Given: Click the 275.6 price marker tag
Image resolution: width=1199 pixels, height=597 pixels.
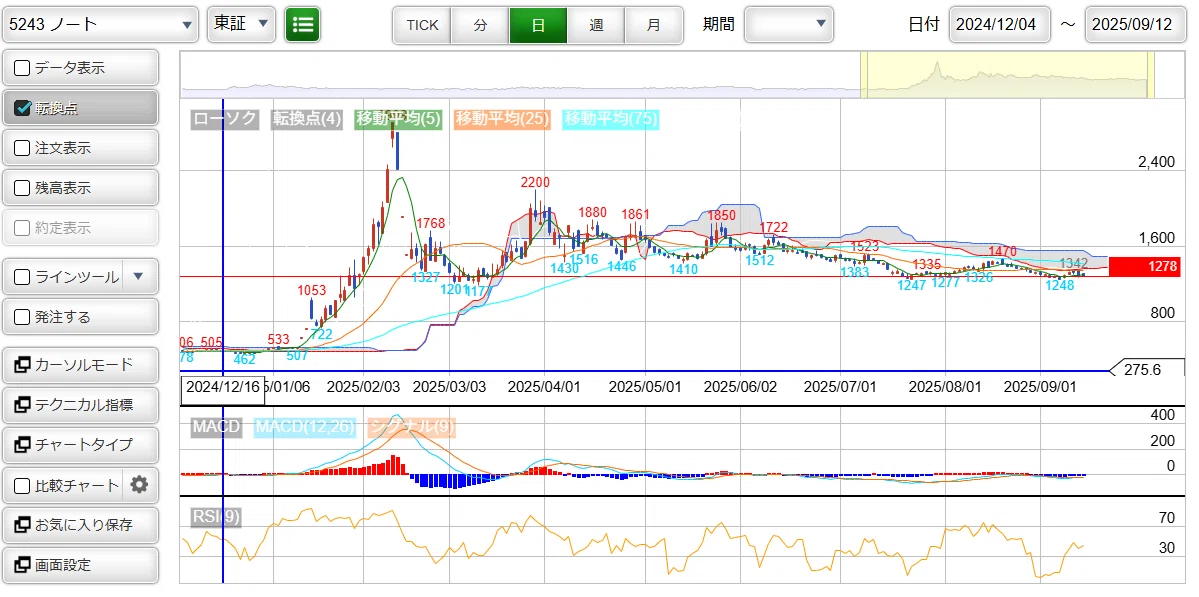Looking at the screenshot, I should point(1142,370).
